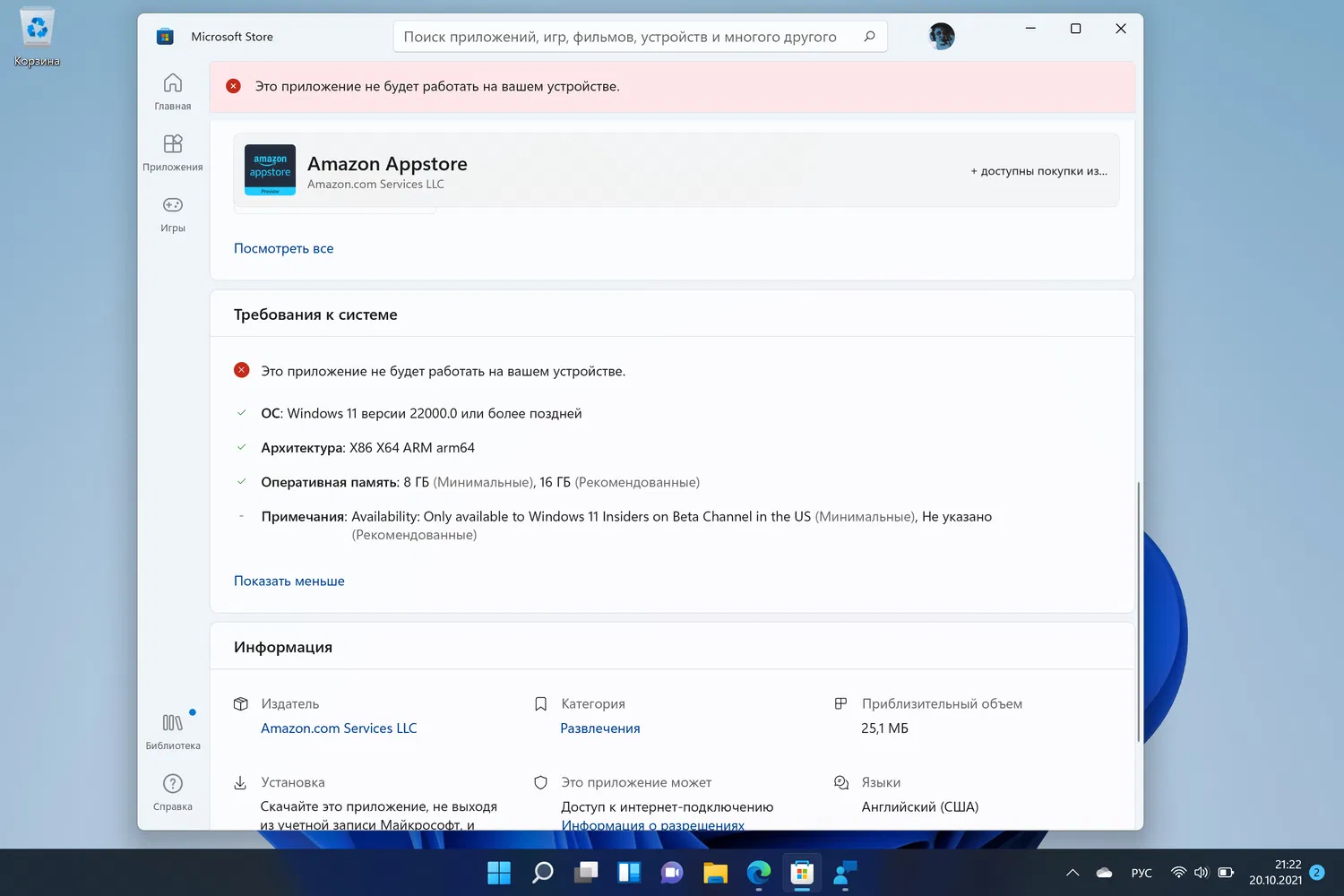Minimize the Microsoft Store window
This screenshot has width=1344, height=896.
(x=1030, y=29)
